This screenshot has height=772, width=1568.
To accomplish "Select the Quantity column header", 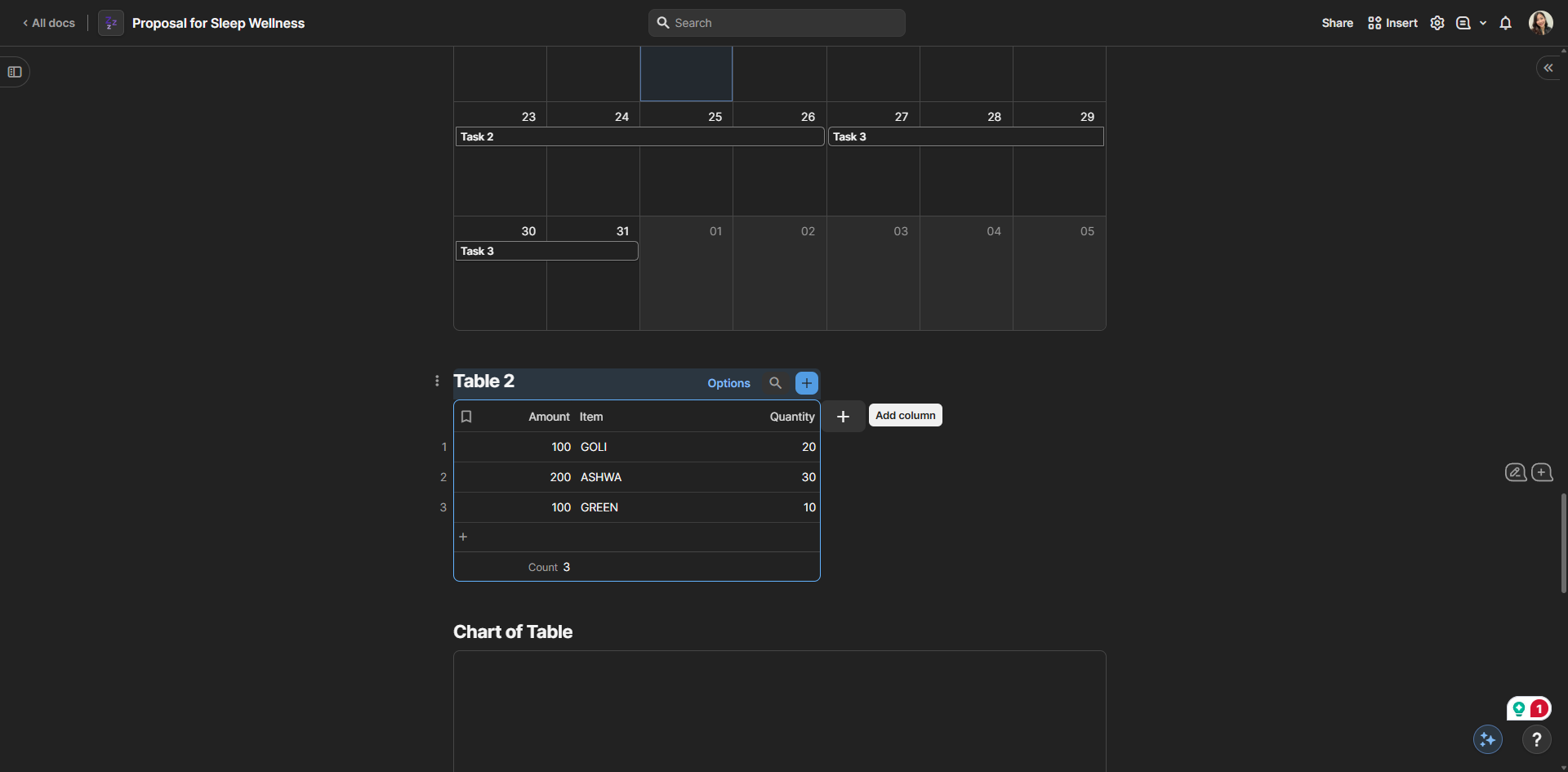I will coord(791,417).
